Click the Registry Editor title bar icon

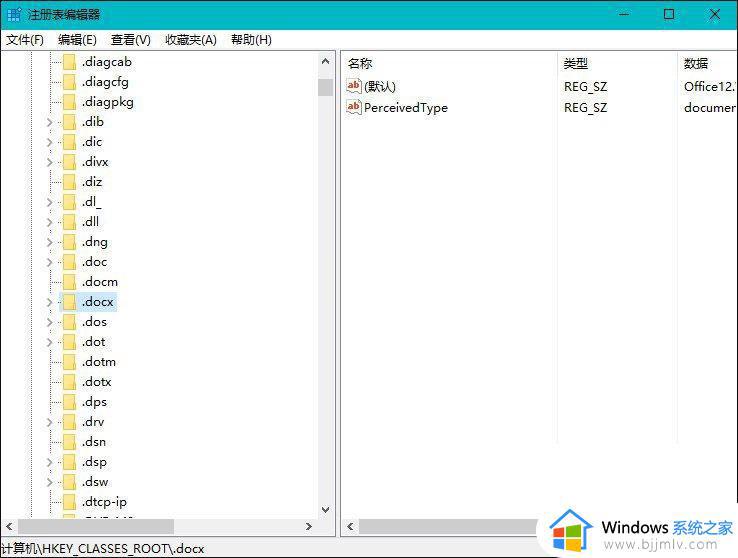14,14
